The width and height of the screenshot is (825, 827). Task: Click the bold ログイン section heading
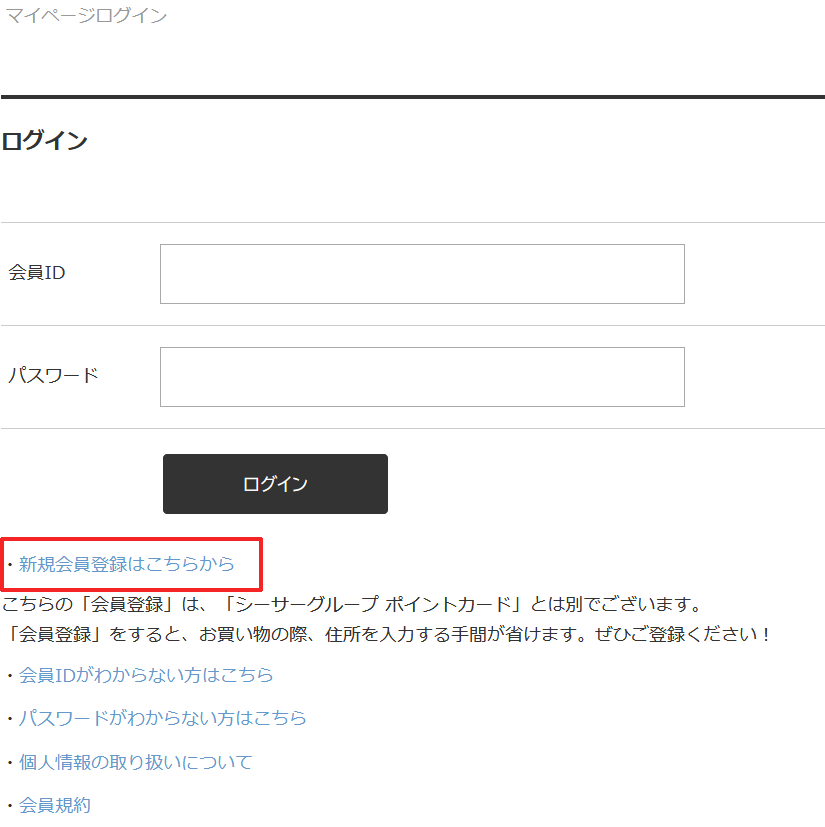pyautogui.click(x=45, y=141)
